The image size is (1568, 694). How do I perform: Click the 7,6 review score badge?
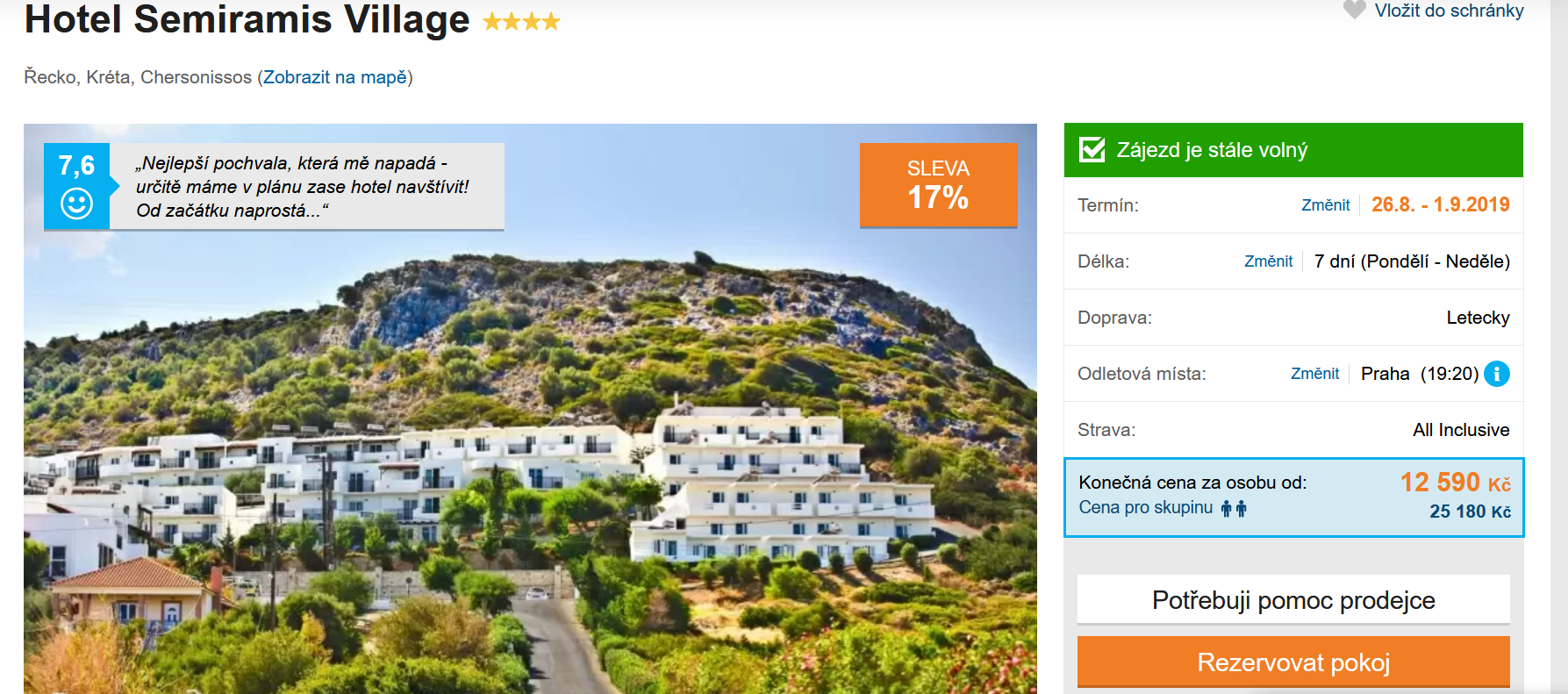[76, 166]
